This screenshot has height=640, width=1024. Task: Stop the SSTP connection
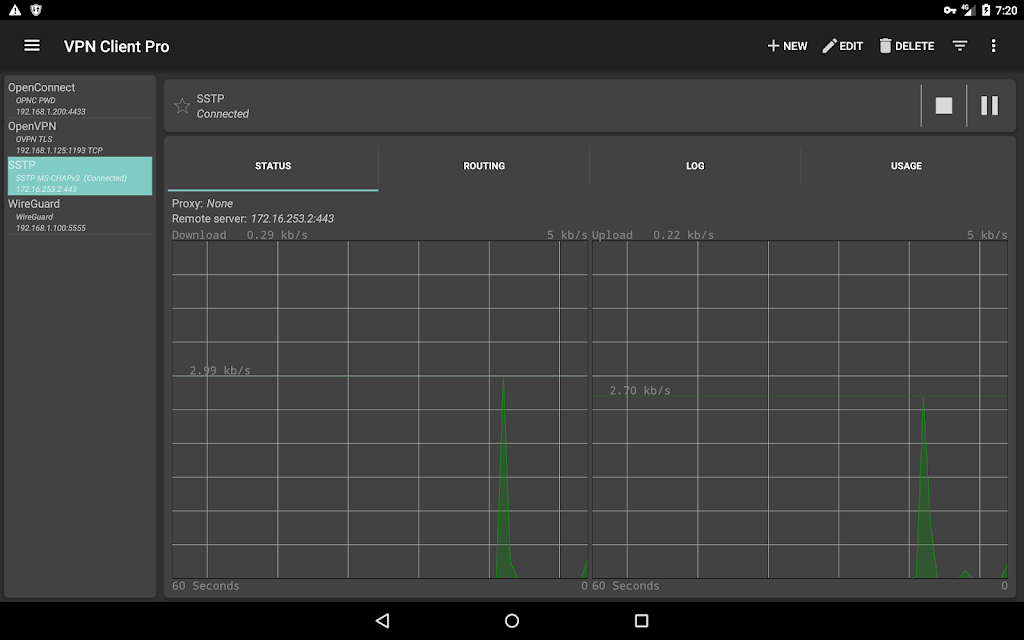[943, 106]
